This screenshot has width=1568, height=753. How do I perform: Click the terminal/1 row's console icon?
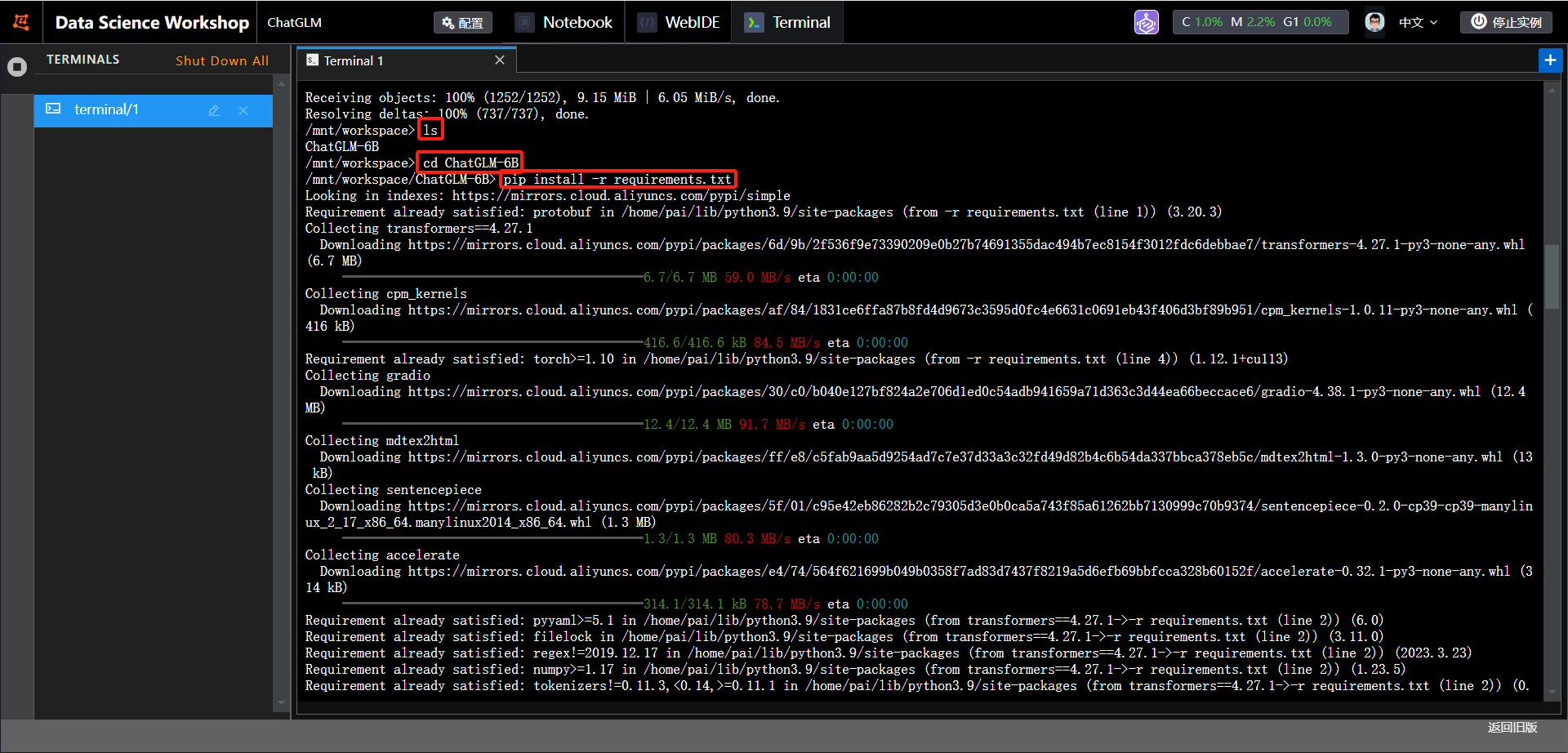pyautogui.click(x=53, y=109)
